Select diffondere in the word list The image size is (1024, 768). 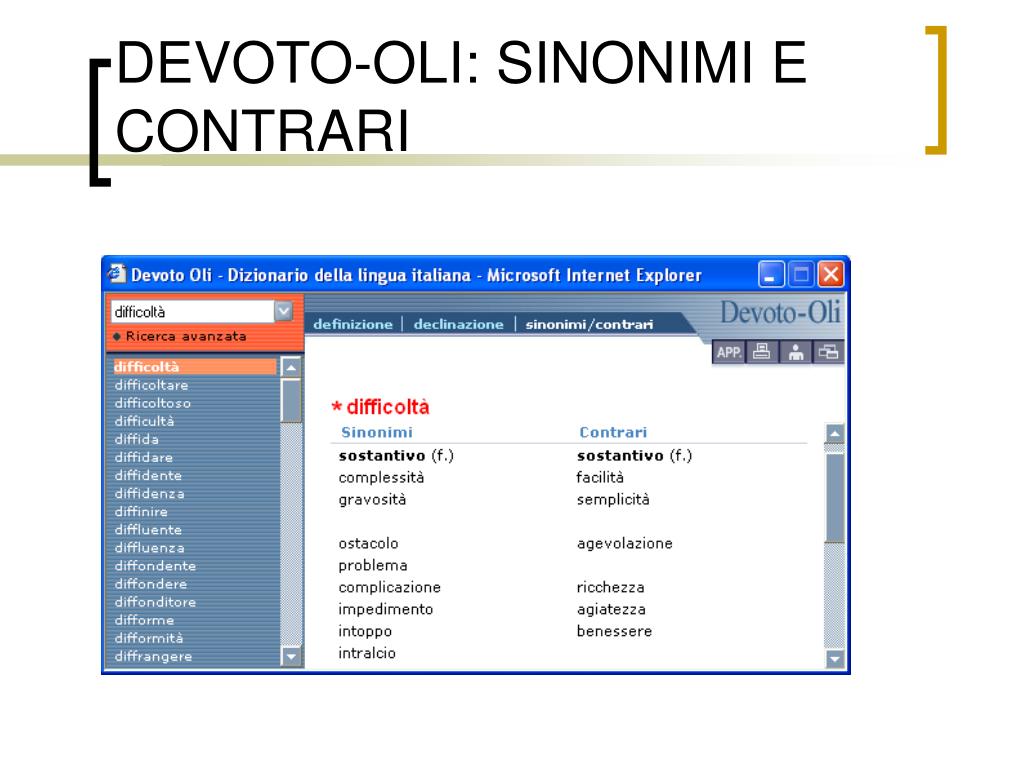[151, 584]
